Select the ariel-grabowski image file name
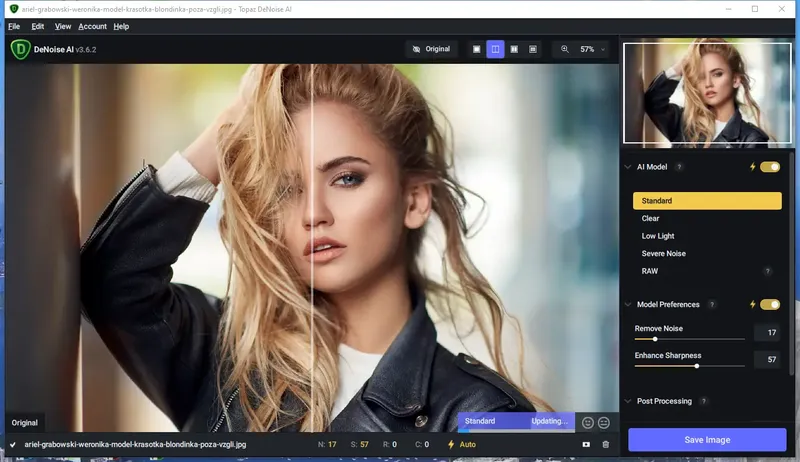800x462 pixels. (135, 445)
